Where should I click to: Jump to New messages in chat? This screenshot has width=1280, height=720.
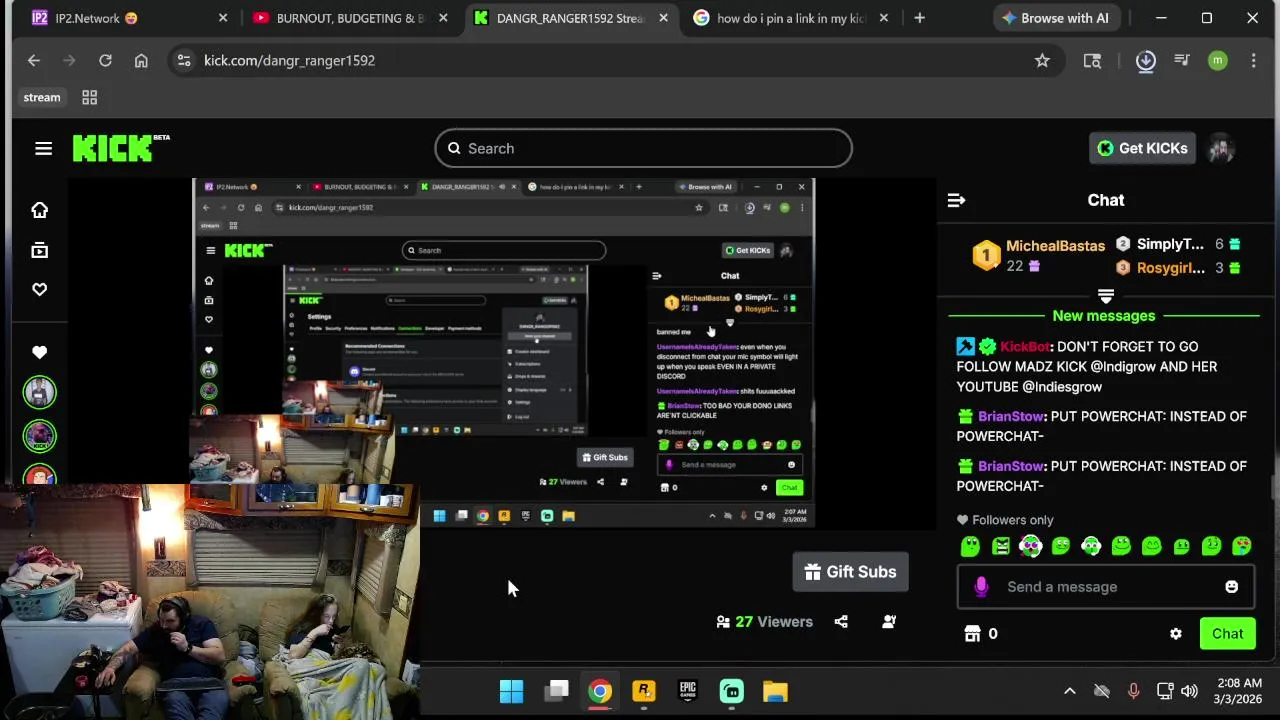pos(1103,315)
